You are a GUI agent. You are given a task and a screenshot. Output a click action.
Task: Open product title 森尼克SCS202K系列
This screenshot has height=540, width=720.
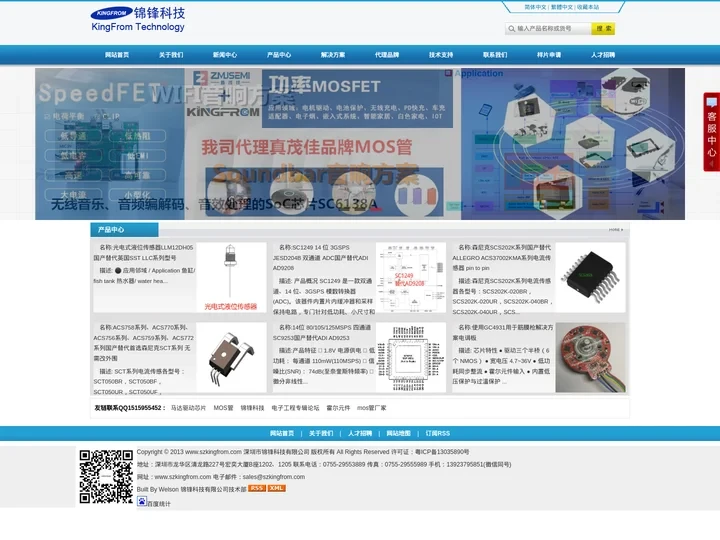click(502, 258)
